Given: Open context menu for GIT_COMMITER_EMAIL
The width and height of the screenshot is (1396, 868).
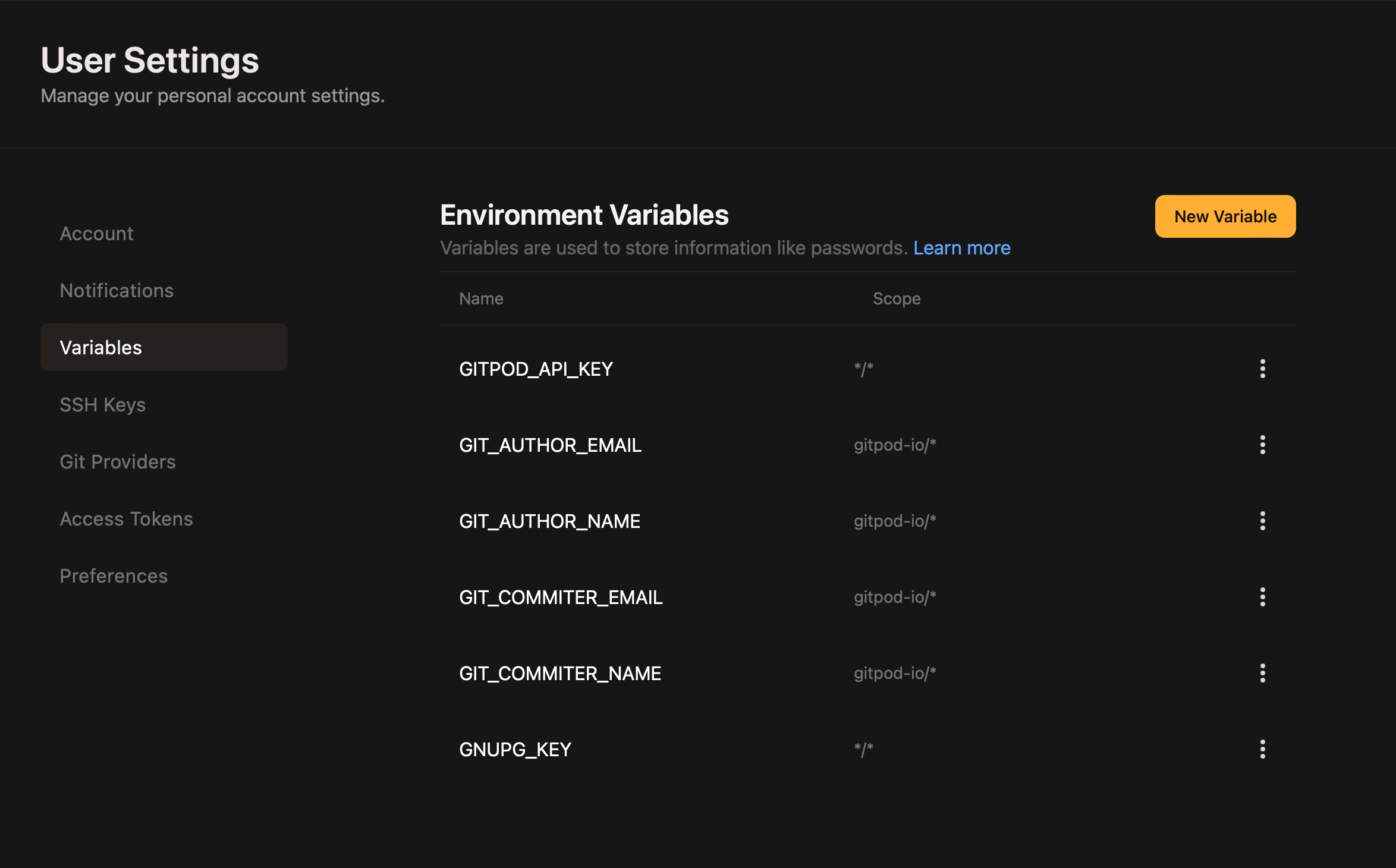Looking at the screenshot, I should tap(1263, 596).
